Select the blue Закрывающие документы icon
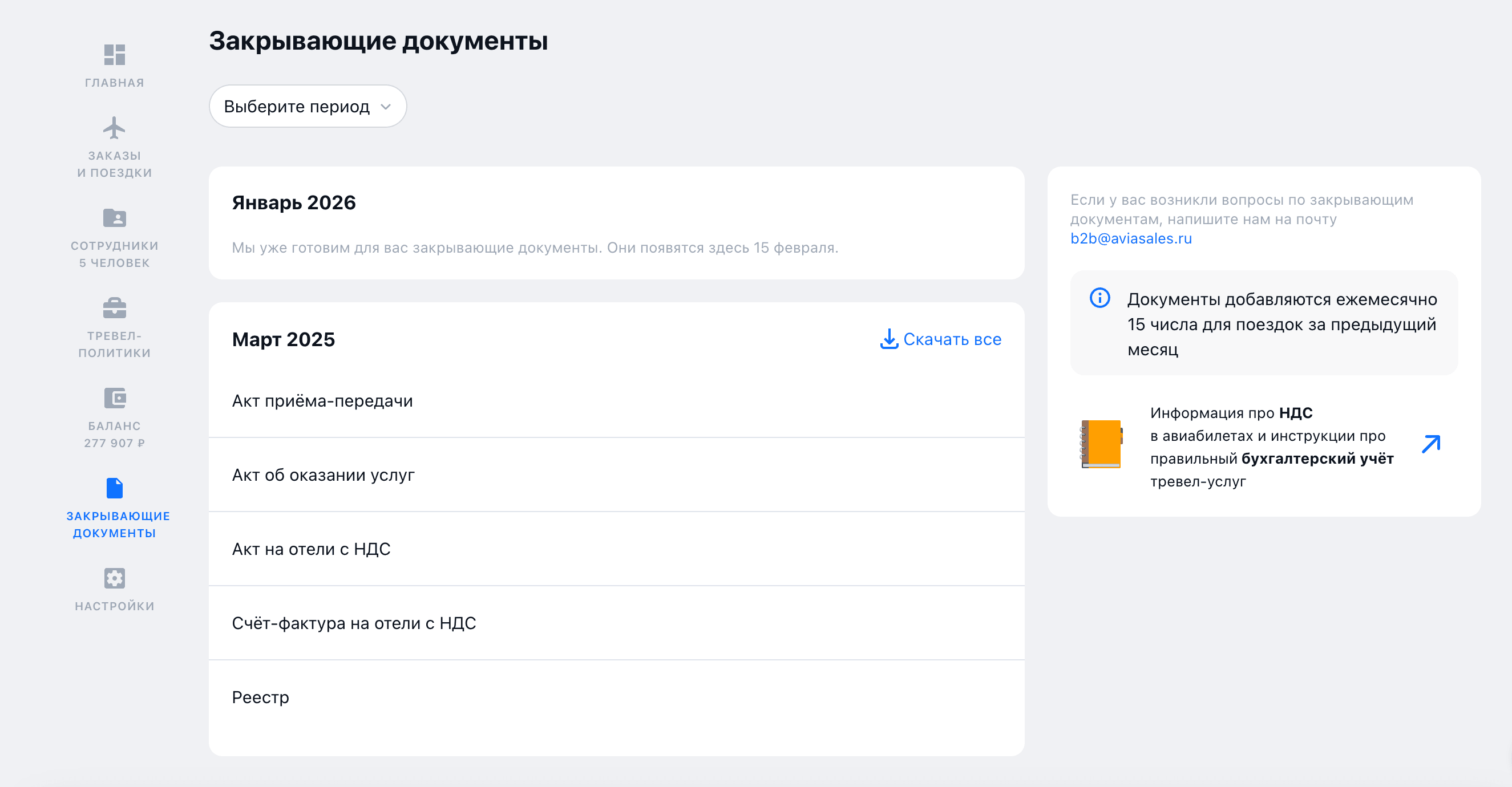Viewport: 1512px width, 787px height. (x=115, y=487)
